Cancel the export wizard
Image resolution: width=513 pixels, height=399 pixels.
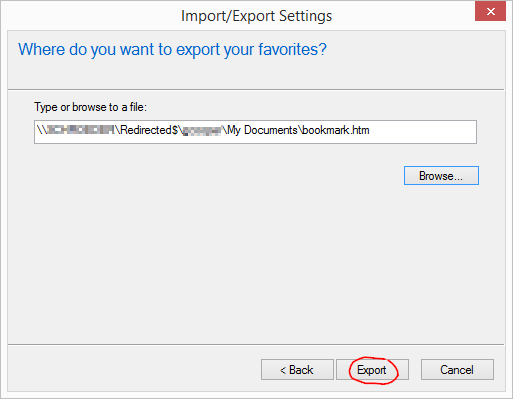[457, 369]
